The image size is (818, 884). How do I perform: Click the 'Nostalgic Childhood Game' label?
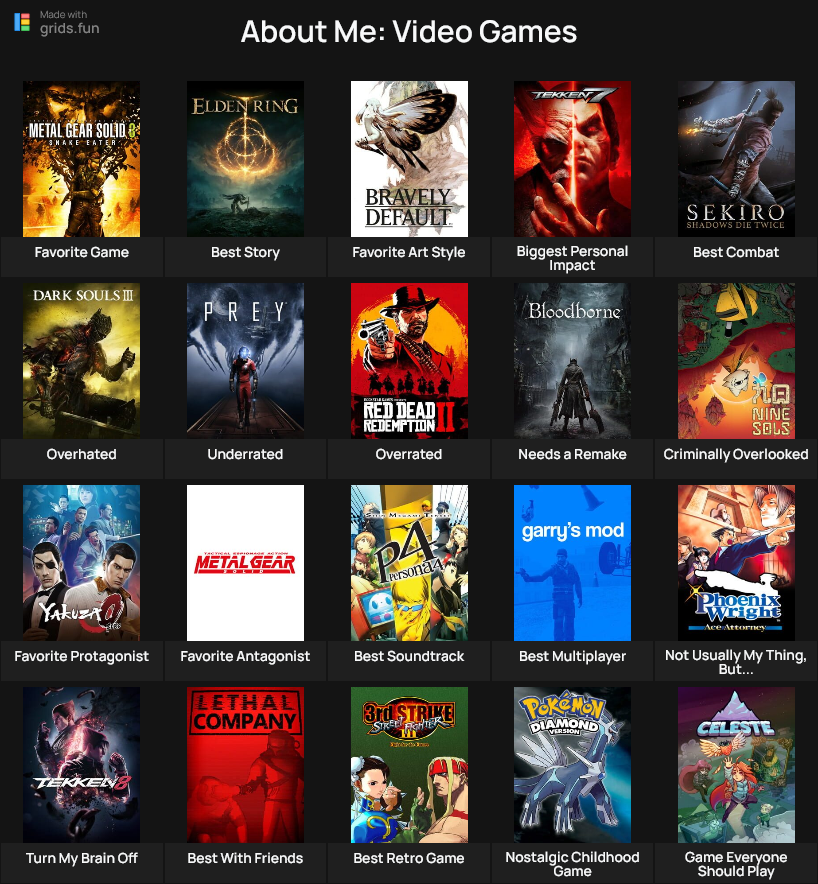tap(572, 864)
